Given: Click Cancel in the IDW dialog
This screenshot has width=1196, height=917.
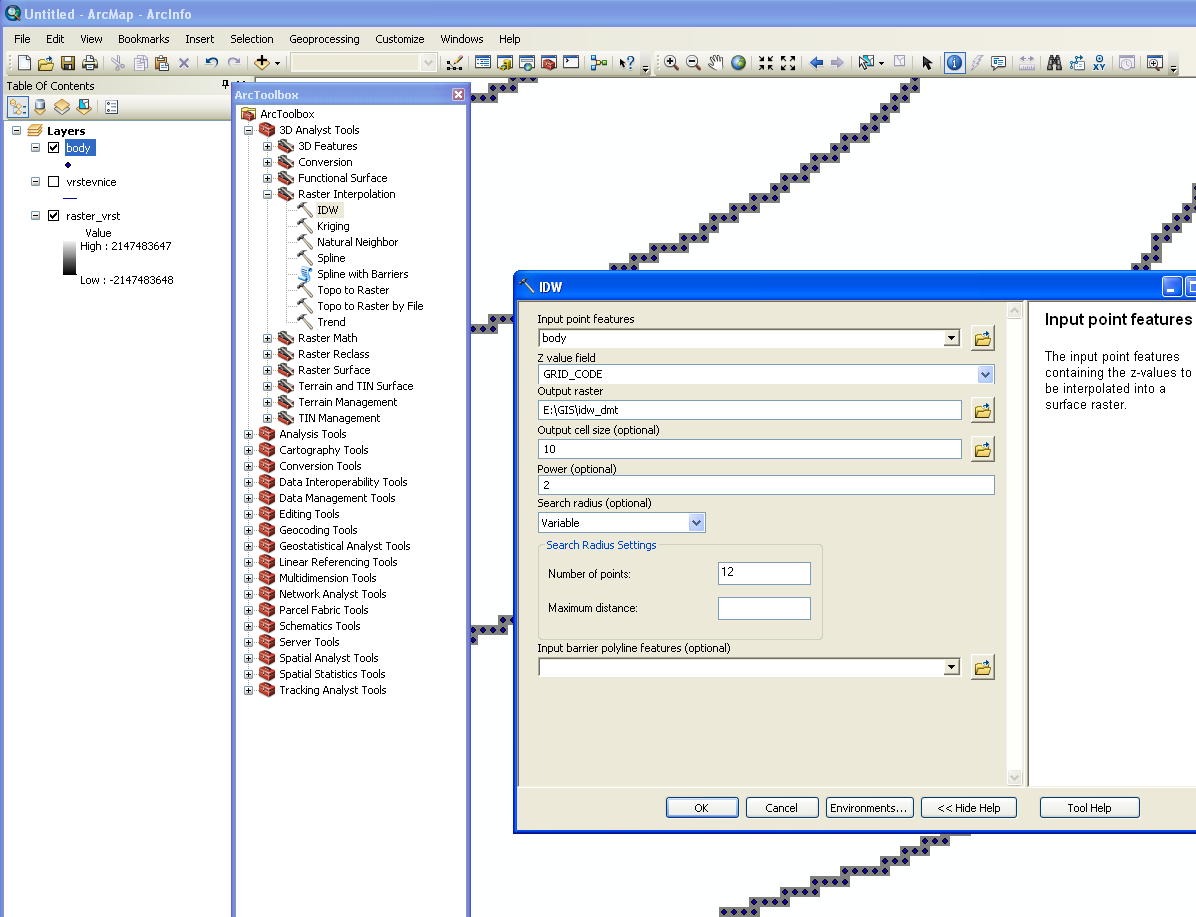Looking at the screenshot, I should pos(782,808).
